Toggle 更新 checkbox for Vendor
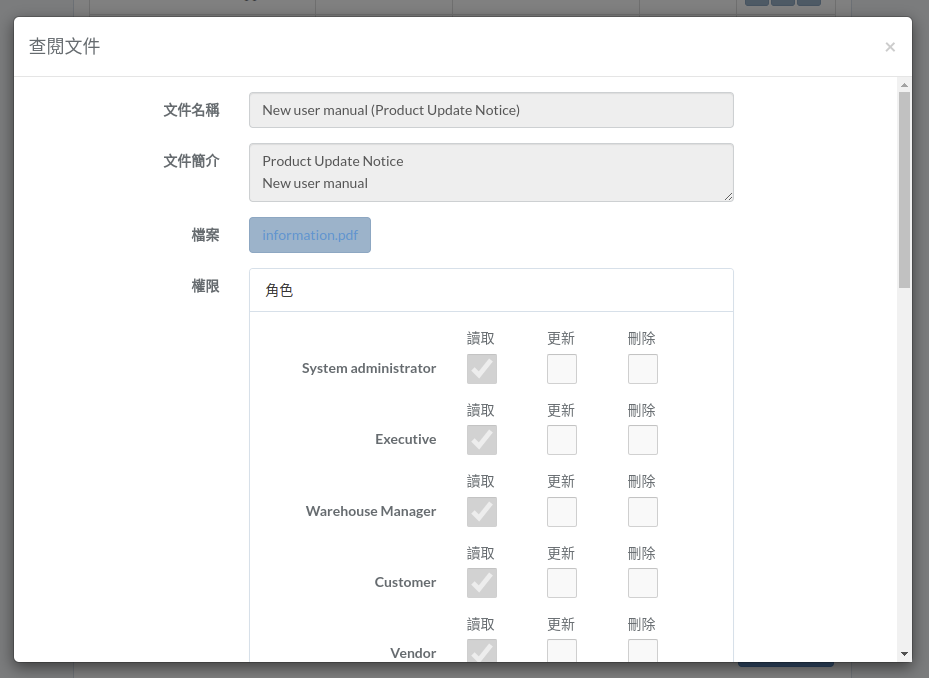Viewport: 929px width, 678px height. 562,651
